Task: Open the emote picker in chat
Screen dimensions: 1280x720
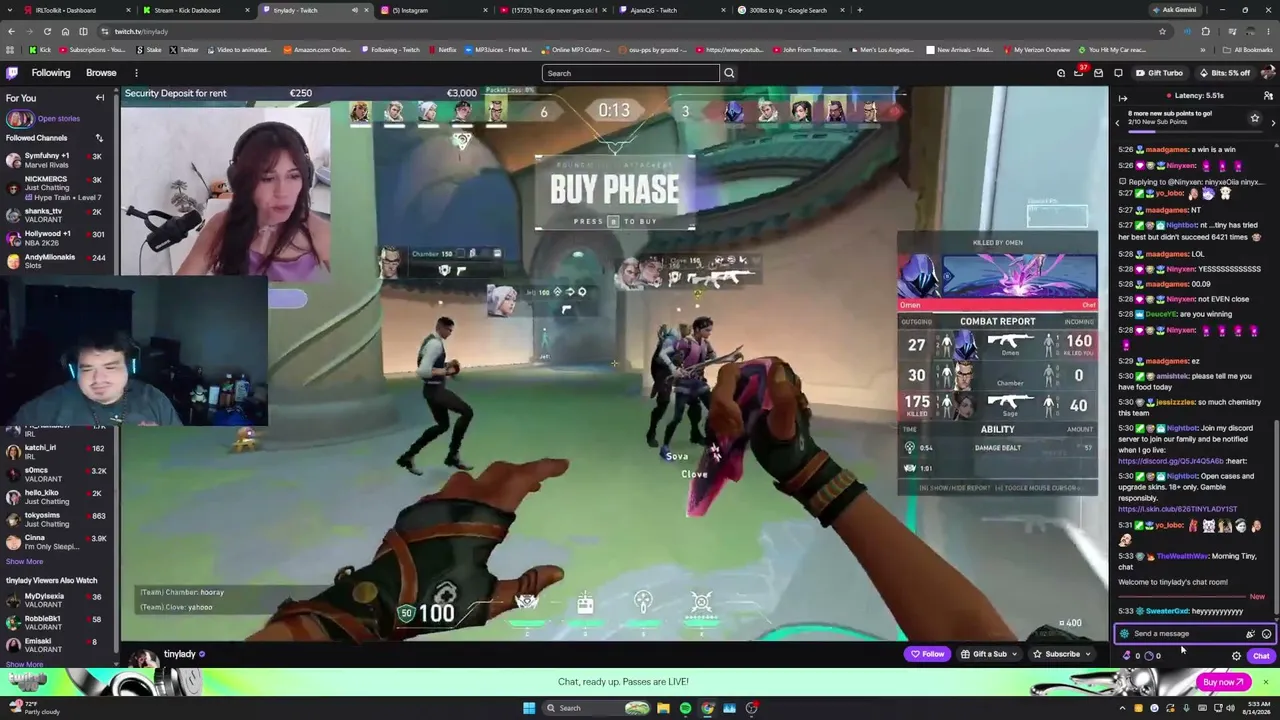Action: 1266,634
